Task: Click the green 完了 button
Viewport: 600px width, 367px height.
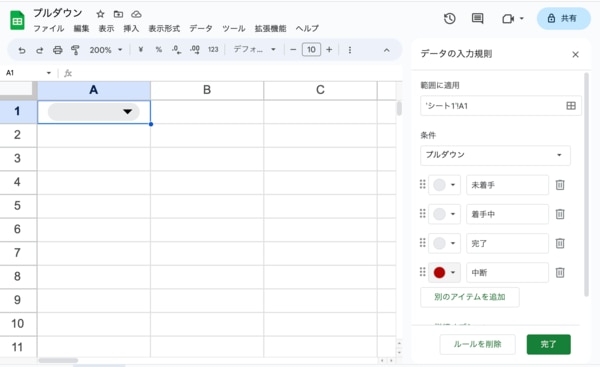Action: click(x=548, y=344)
